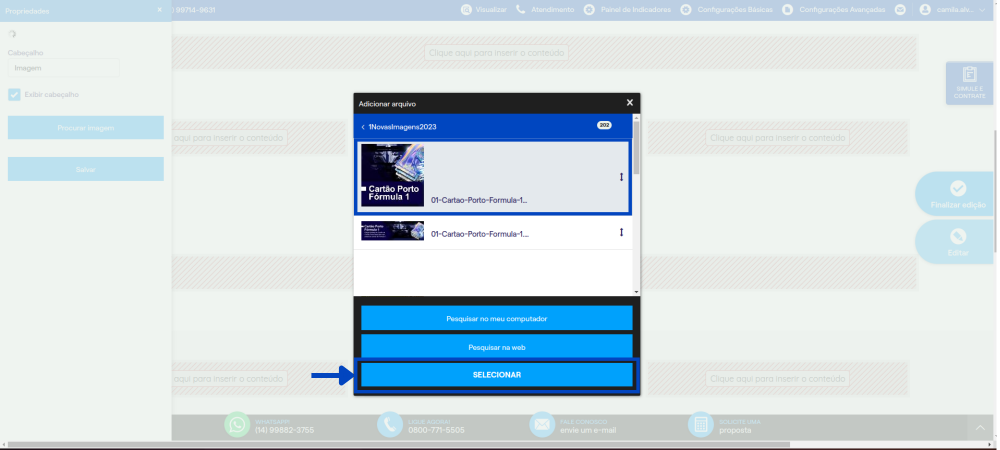Go back from 1NovasImagens2023 folder chevron
This screenshot has width=1000, height=450.
click(x=363, y=127)
